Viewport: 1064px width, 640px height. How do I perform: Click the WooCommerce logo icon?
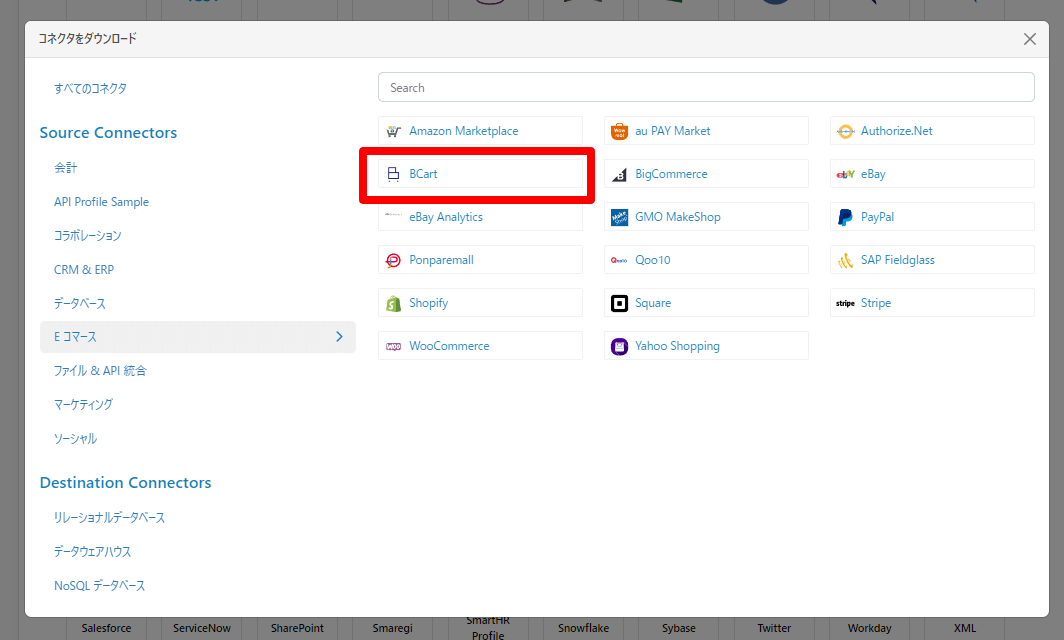[394, 346]
